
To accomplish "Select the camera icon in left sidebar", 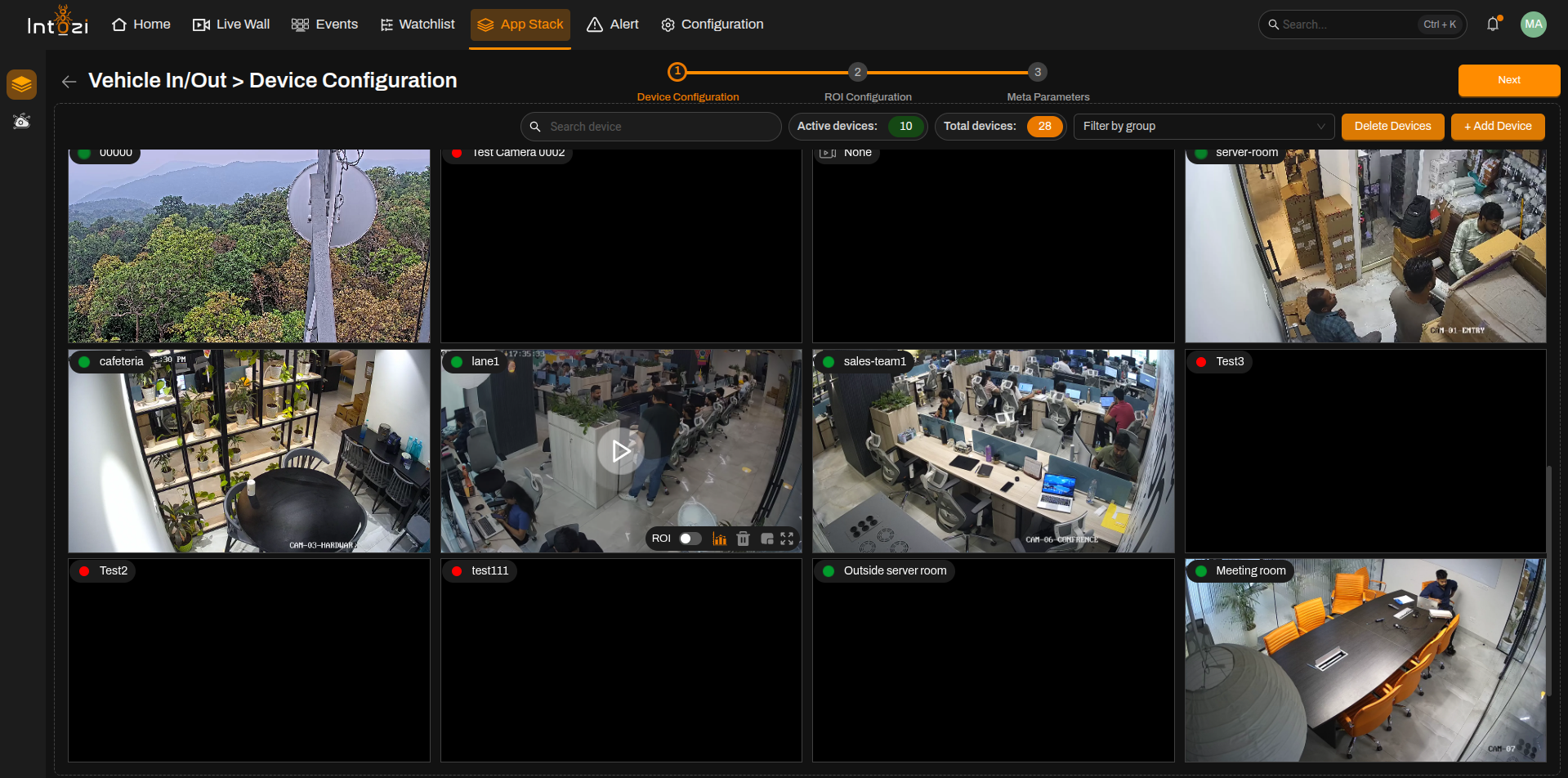I will click(x=22, y=122).
